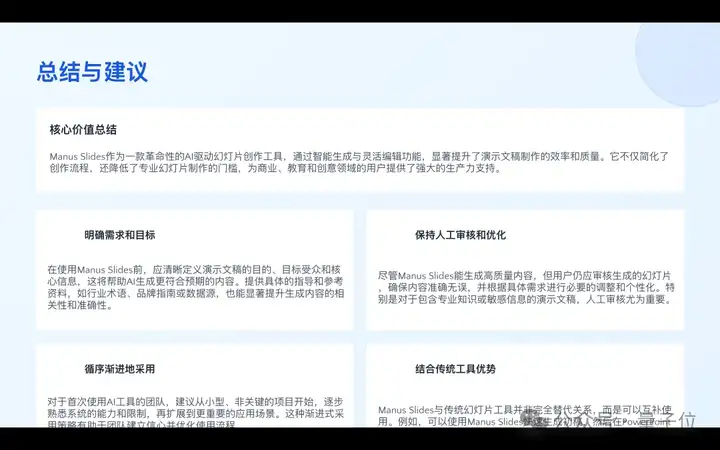Select the heading 核心价值总结
The width and height of the screenshot is (720, 450).
(x=83, y=129)
